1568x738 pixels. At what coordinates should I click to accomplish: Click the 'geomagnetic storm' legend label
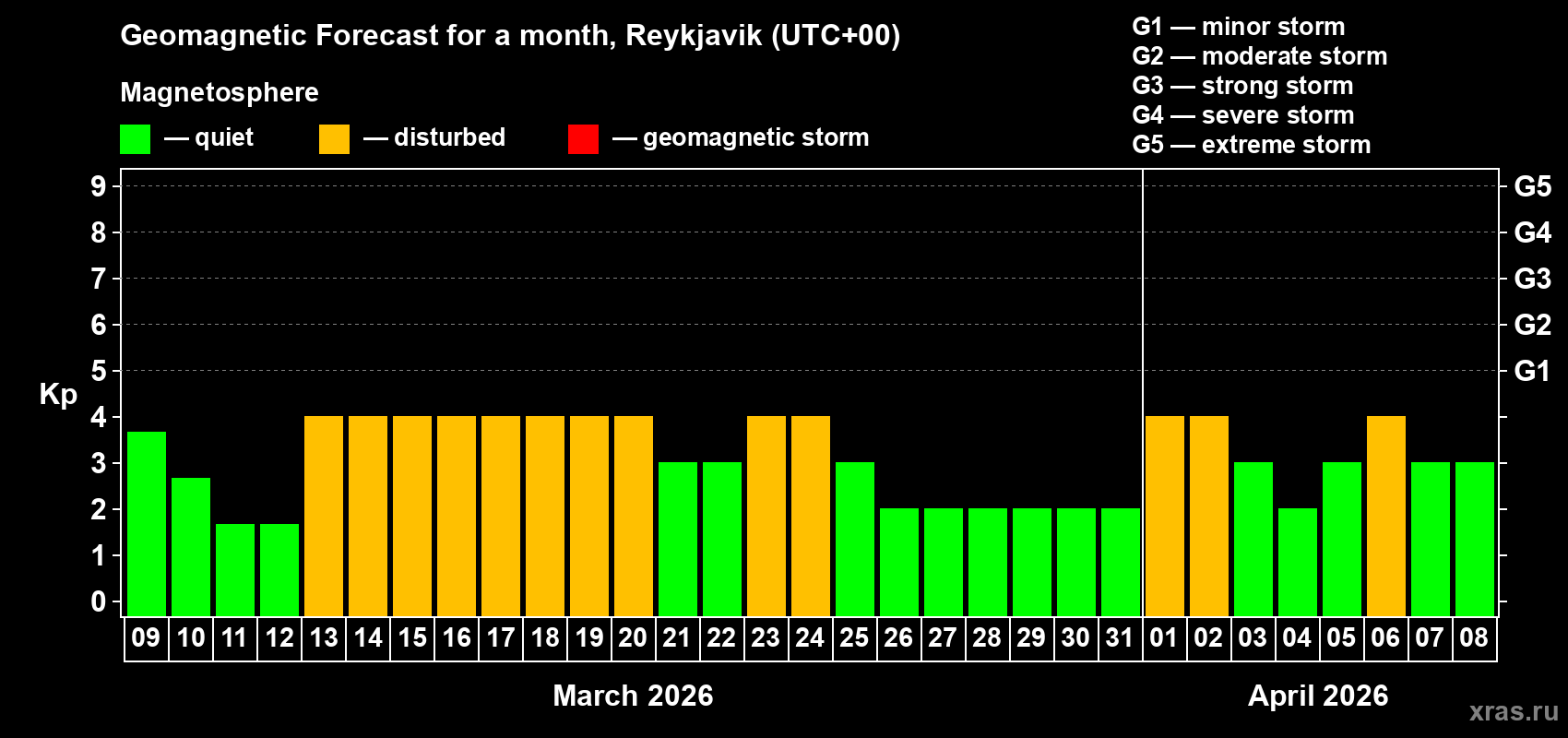[756, 138]
